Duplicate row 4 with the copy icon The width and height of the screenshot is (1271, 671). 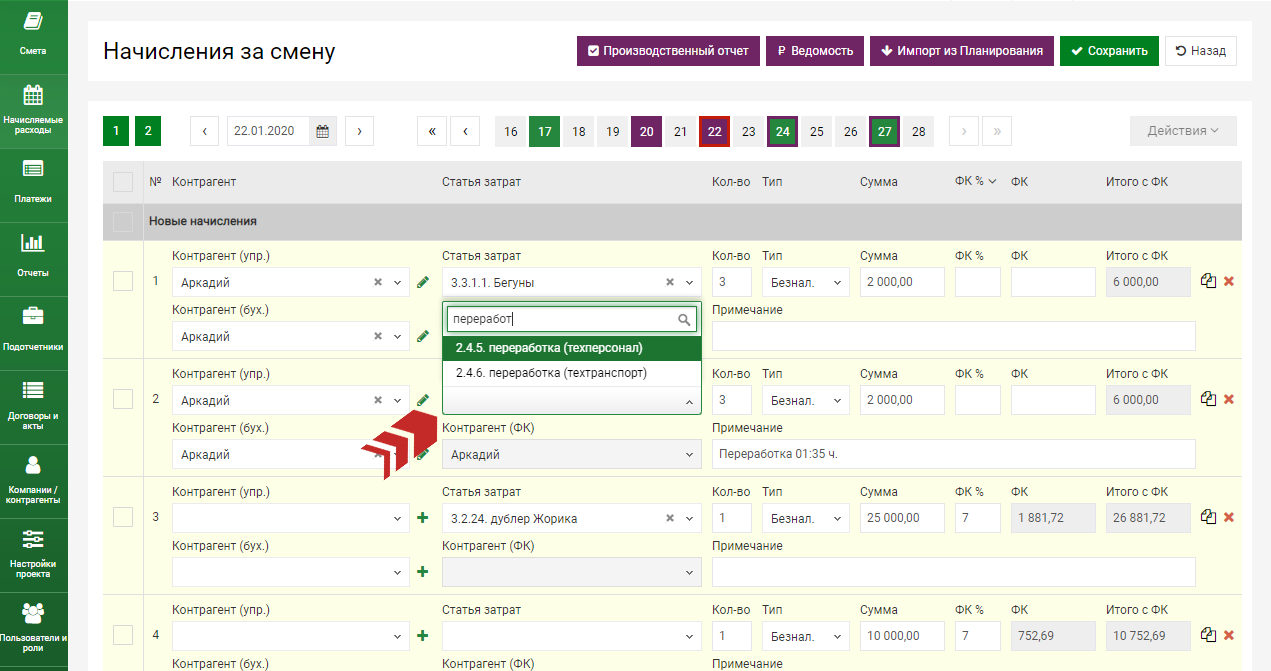[1208, 636]
